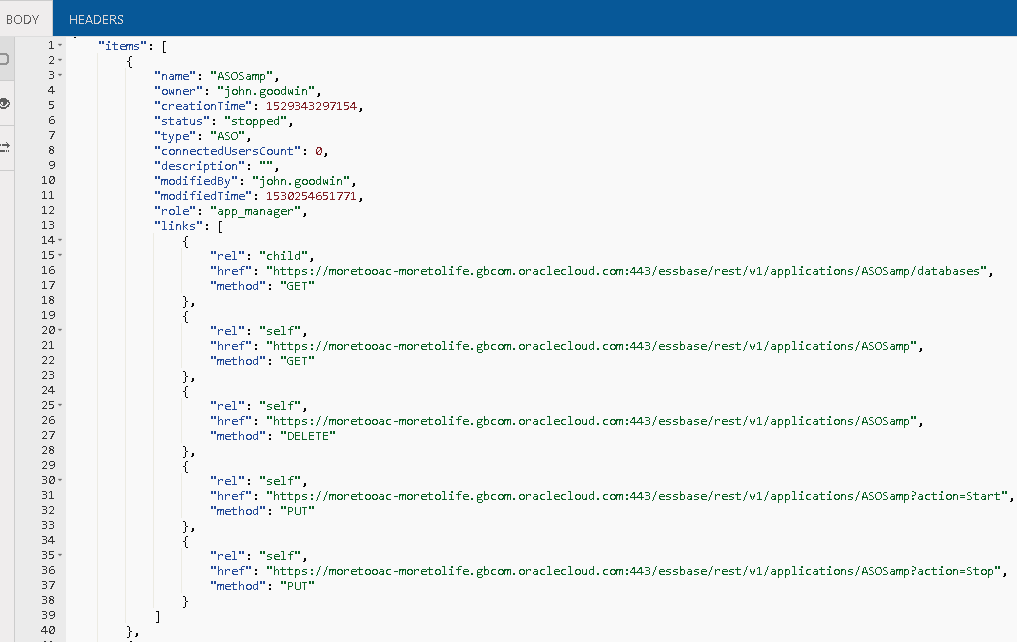This screenshot has width=1017, height=642.
Task: Click the "description" key
Action: (200, 166)
